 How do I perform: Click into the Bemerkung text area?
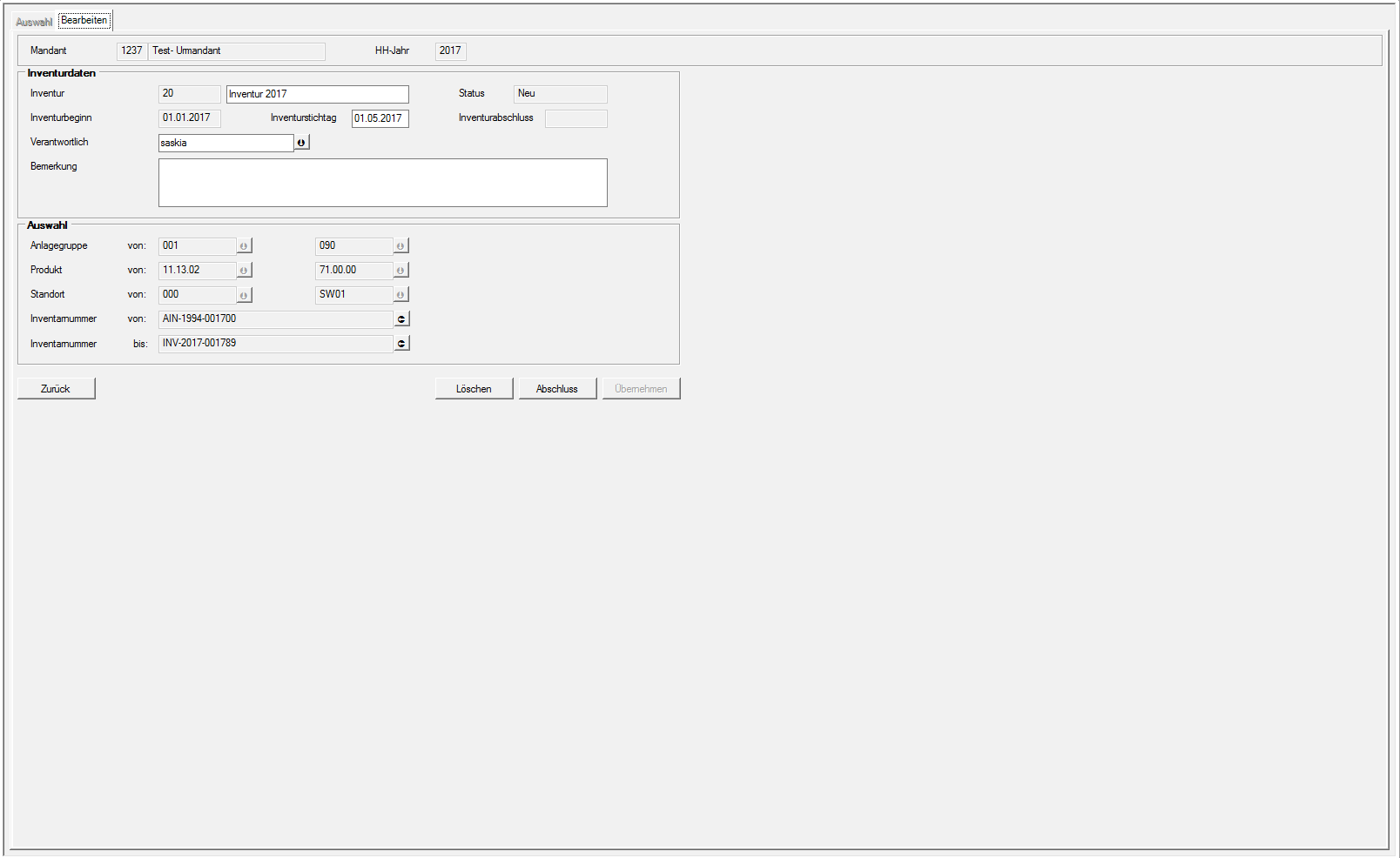click(x=382, y=183)
